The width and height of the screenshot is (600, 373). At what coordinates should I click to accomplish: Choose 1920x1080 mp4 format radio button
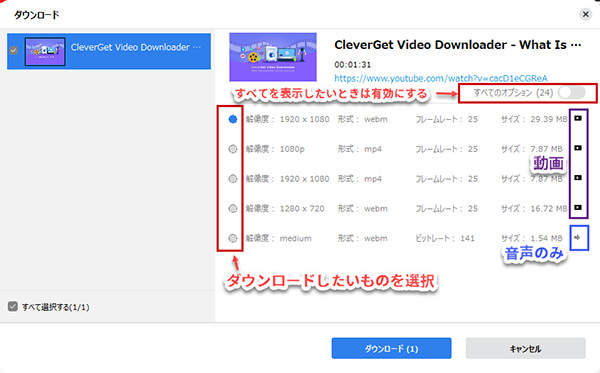click(x=233, y=179)
